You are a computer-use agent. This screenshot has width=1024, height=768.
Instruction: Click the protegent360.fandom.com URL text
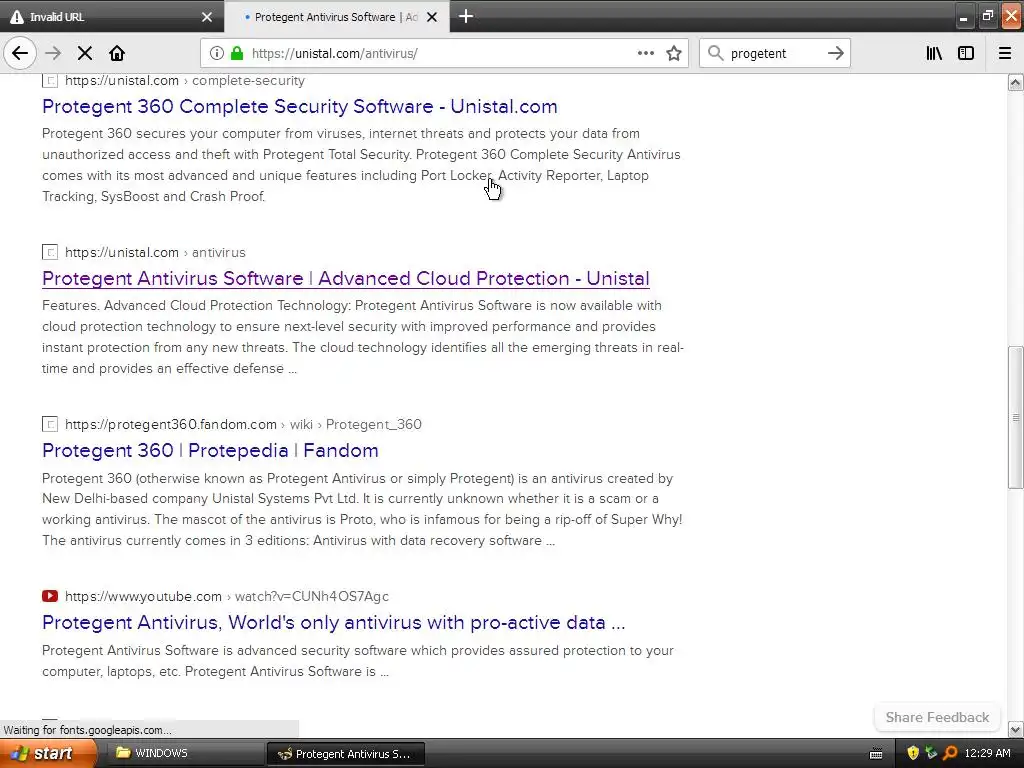[243, 424]
